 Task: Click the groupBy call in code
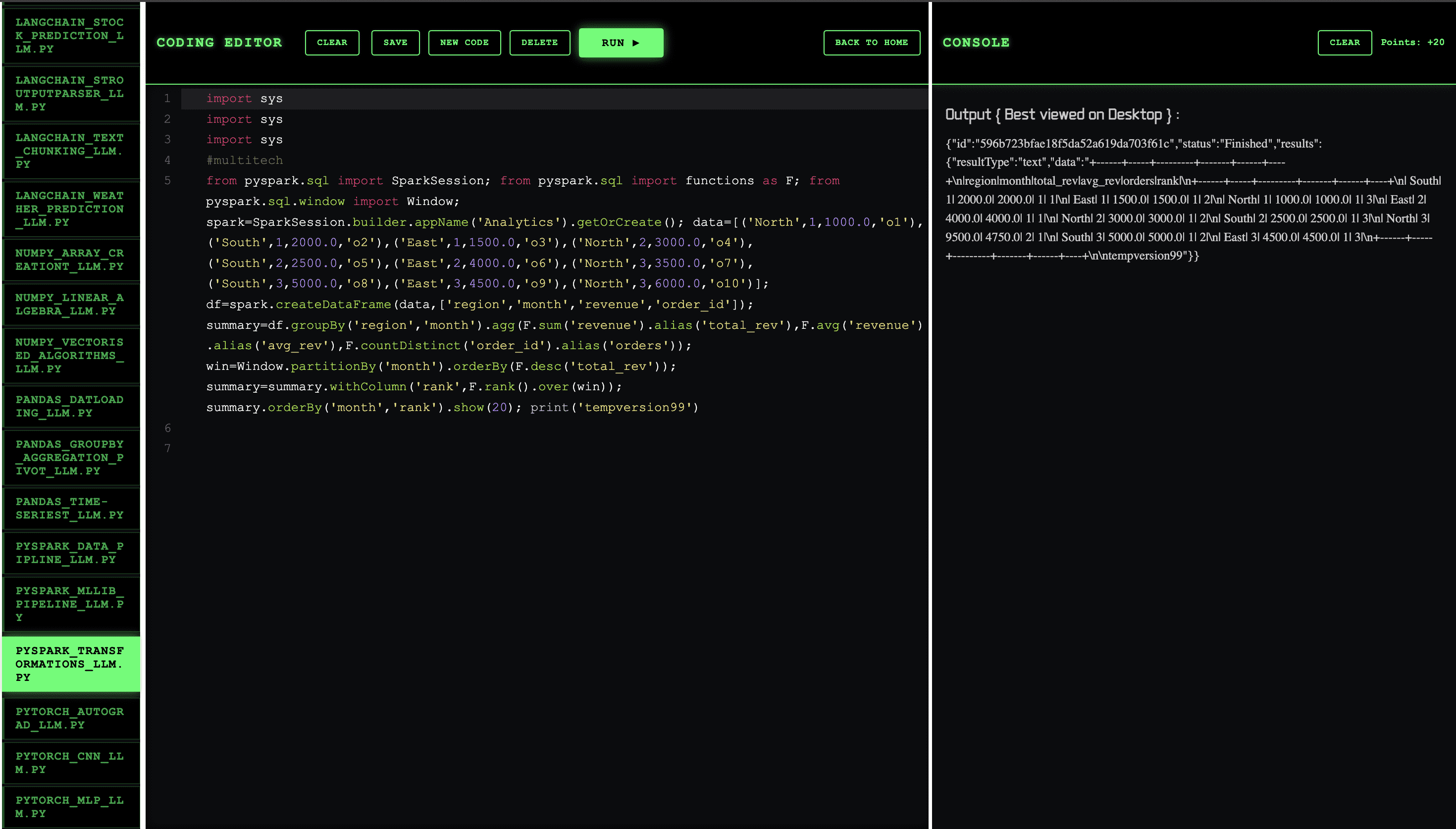317,325
